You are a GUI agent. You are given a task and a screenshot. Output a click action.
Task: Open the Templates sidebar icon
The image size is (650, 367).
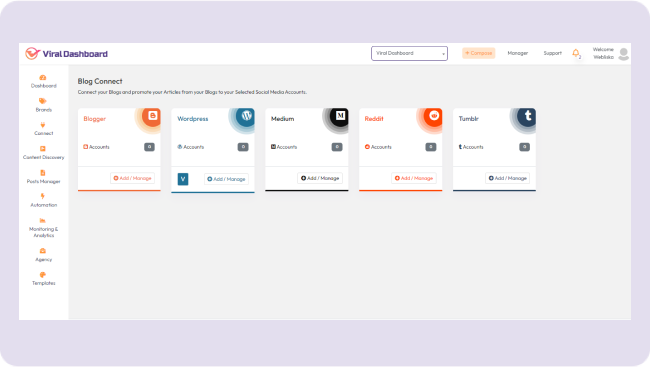(x=43, y=275)
